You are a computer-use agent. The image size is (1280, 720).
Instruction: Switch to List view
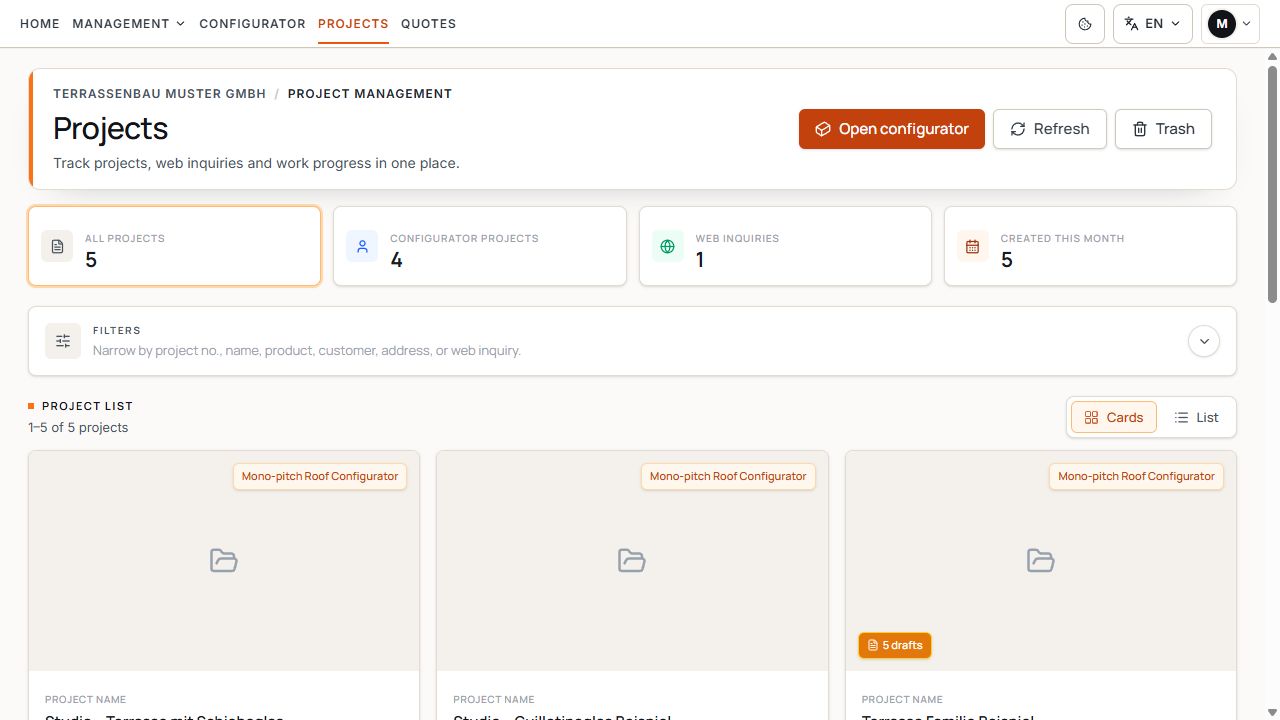pyautogui.click(x=1196, y=418)
